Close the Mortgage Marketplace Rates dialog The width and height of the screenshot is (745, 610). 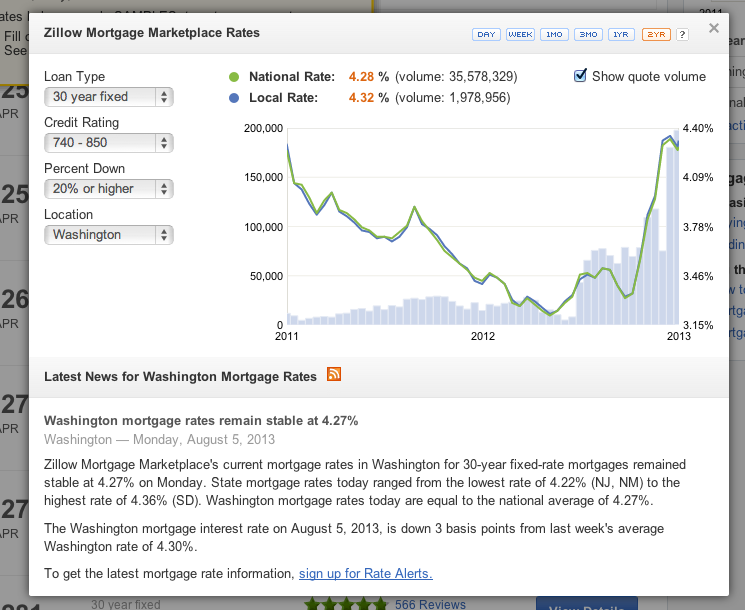pyautogui.click(x=714, y=28)
